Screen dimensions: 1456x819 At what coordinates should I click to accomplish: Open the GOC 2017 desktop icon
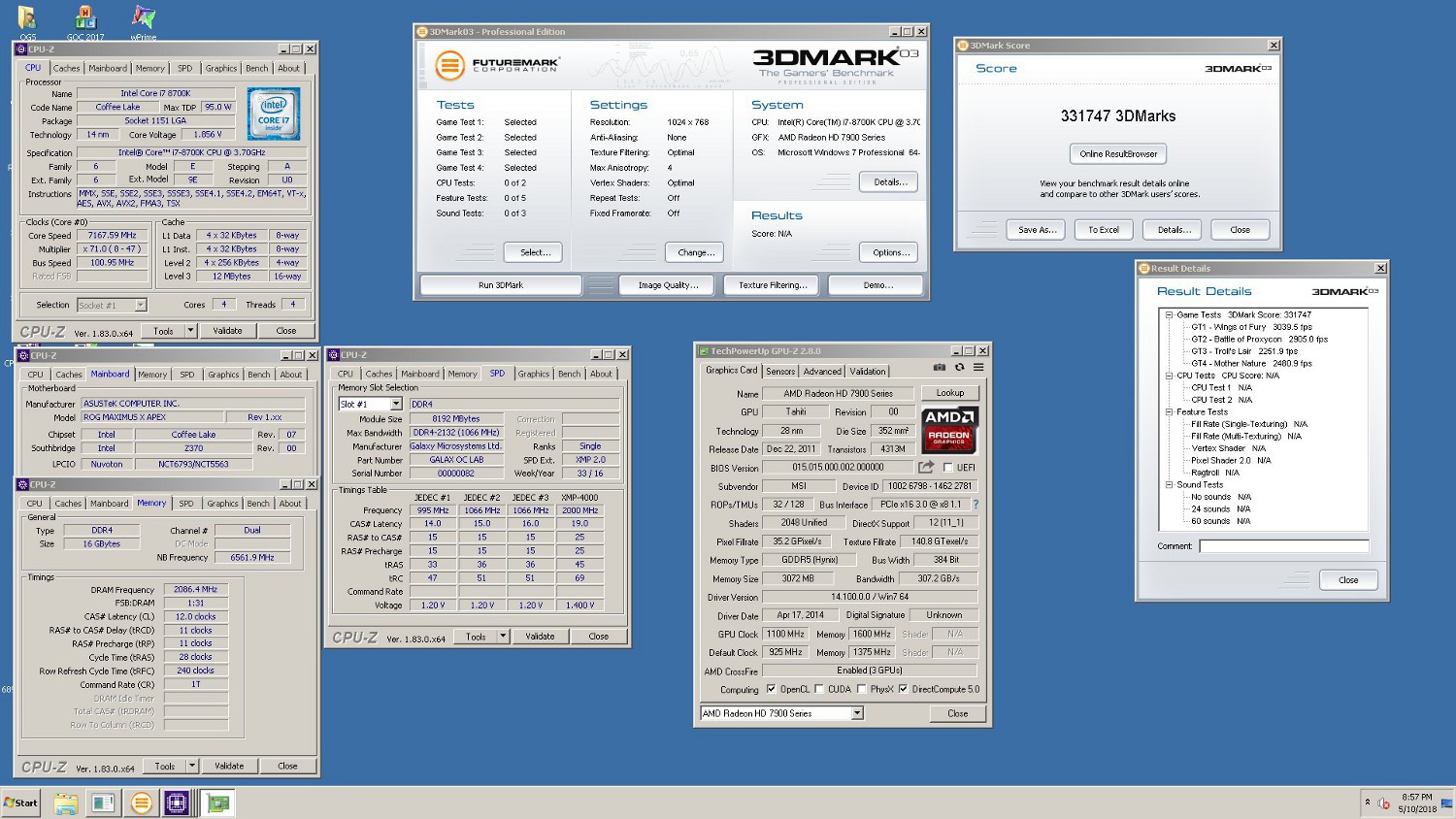coord(85,21)
